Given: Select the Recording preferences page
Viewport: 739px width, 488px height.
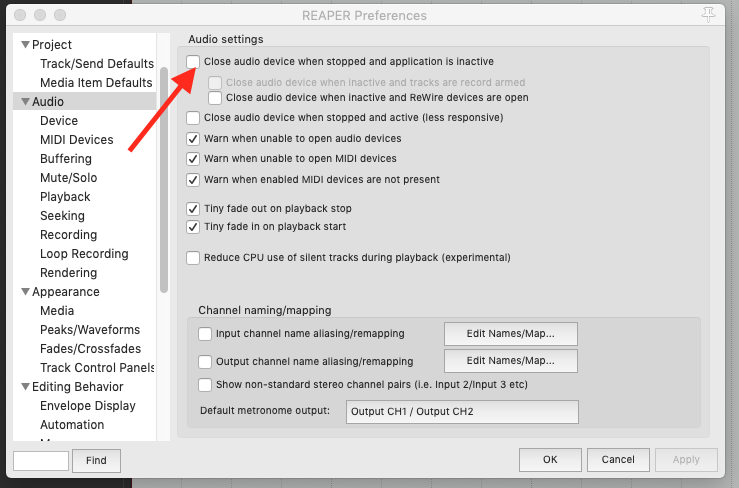Looking at the screenshot, I should pos(69,235).
